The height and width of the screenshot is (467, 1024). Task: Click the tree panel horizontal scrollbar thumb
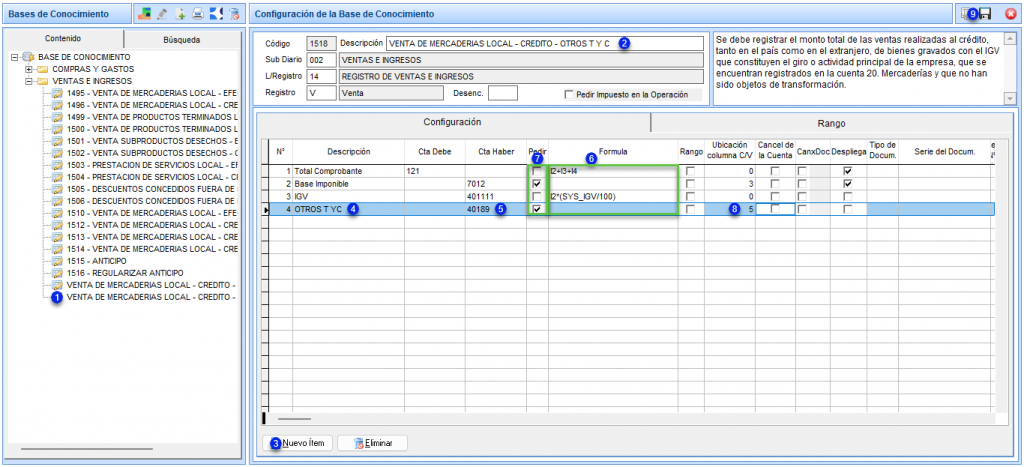pyautogui.click(x=86, y=449)
